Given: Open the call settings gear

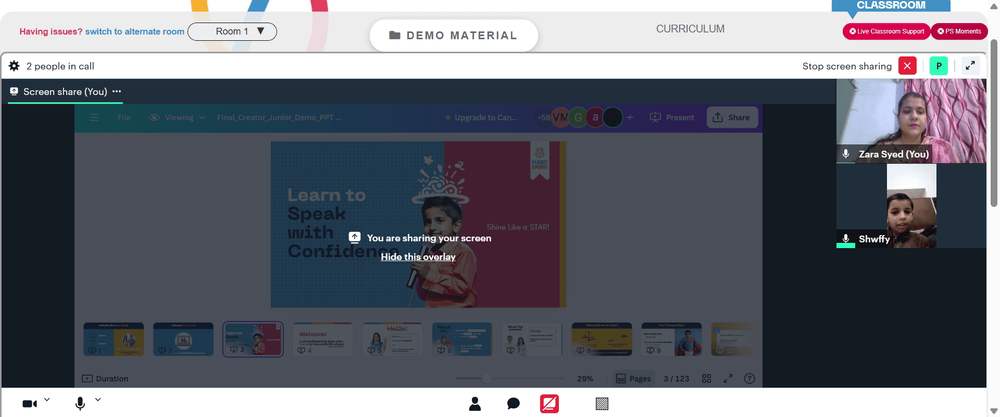Looking at the screenshot, I should click(x=14, y=66).
